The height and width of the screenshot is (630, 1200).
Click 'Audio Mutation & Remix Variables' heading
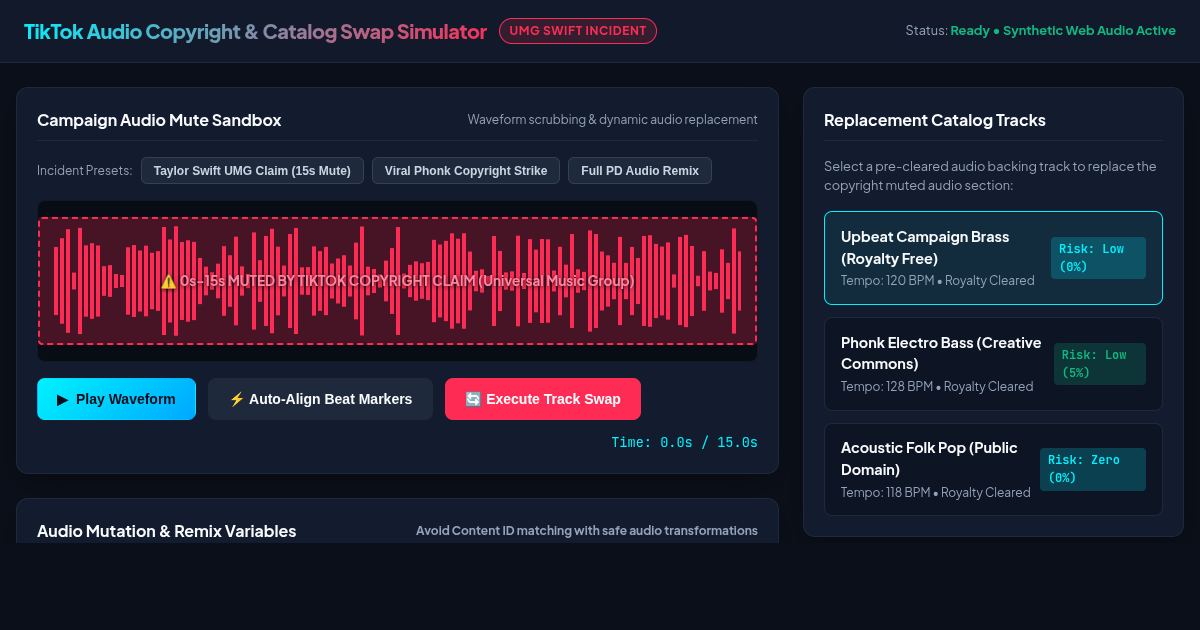point(167,531)
